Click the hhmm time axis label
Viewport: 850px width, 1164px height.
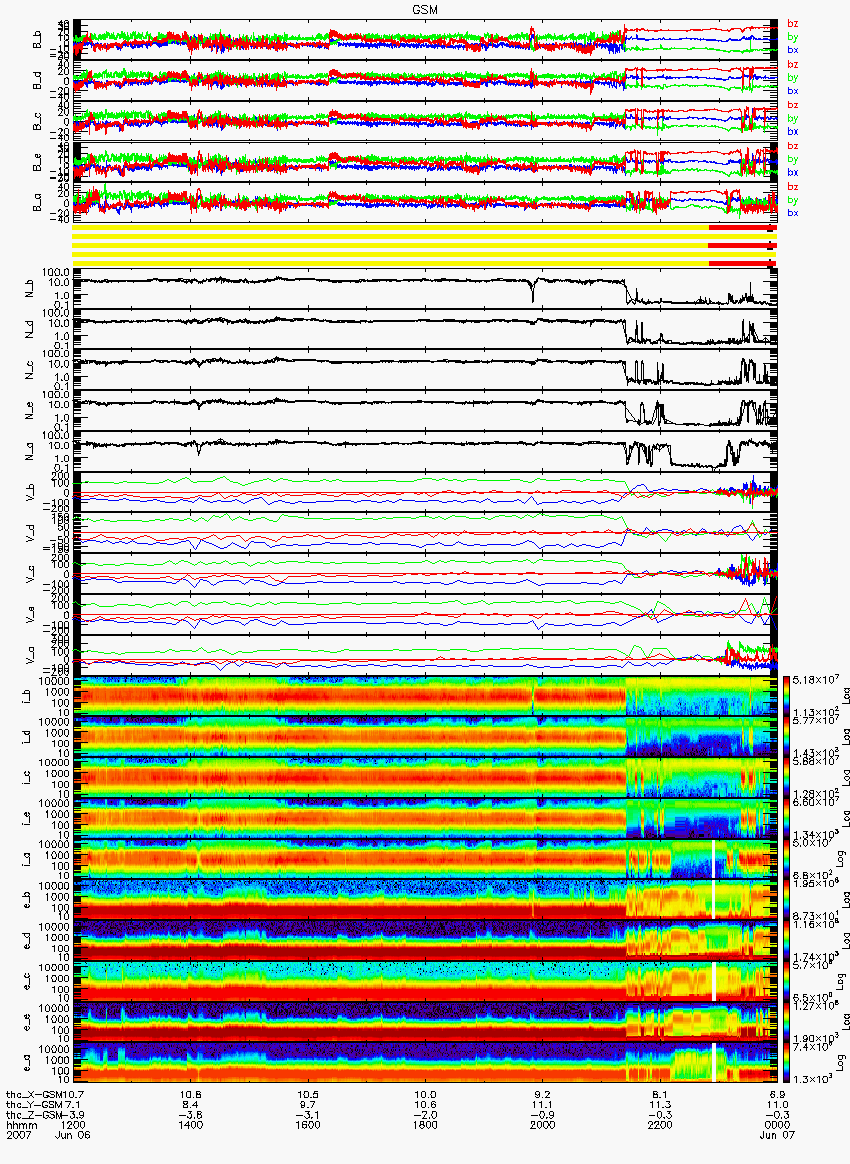21,1125
